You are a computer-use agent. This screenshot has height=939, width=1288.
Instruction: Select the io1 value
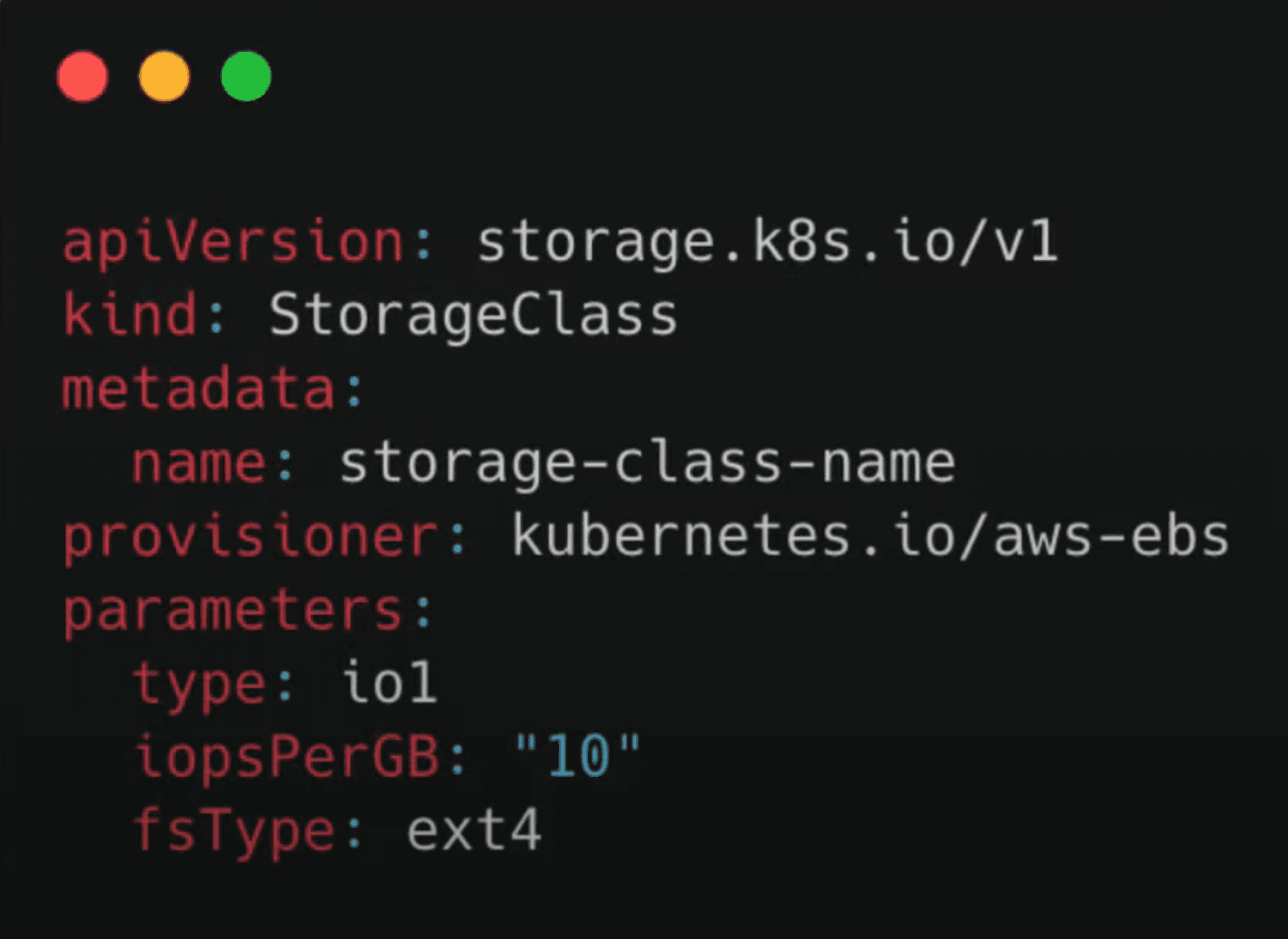389,684
